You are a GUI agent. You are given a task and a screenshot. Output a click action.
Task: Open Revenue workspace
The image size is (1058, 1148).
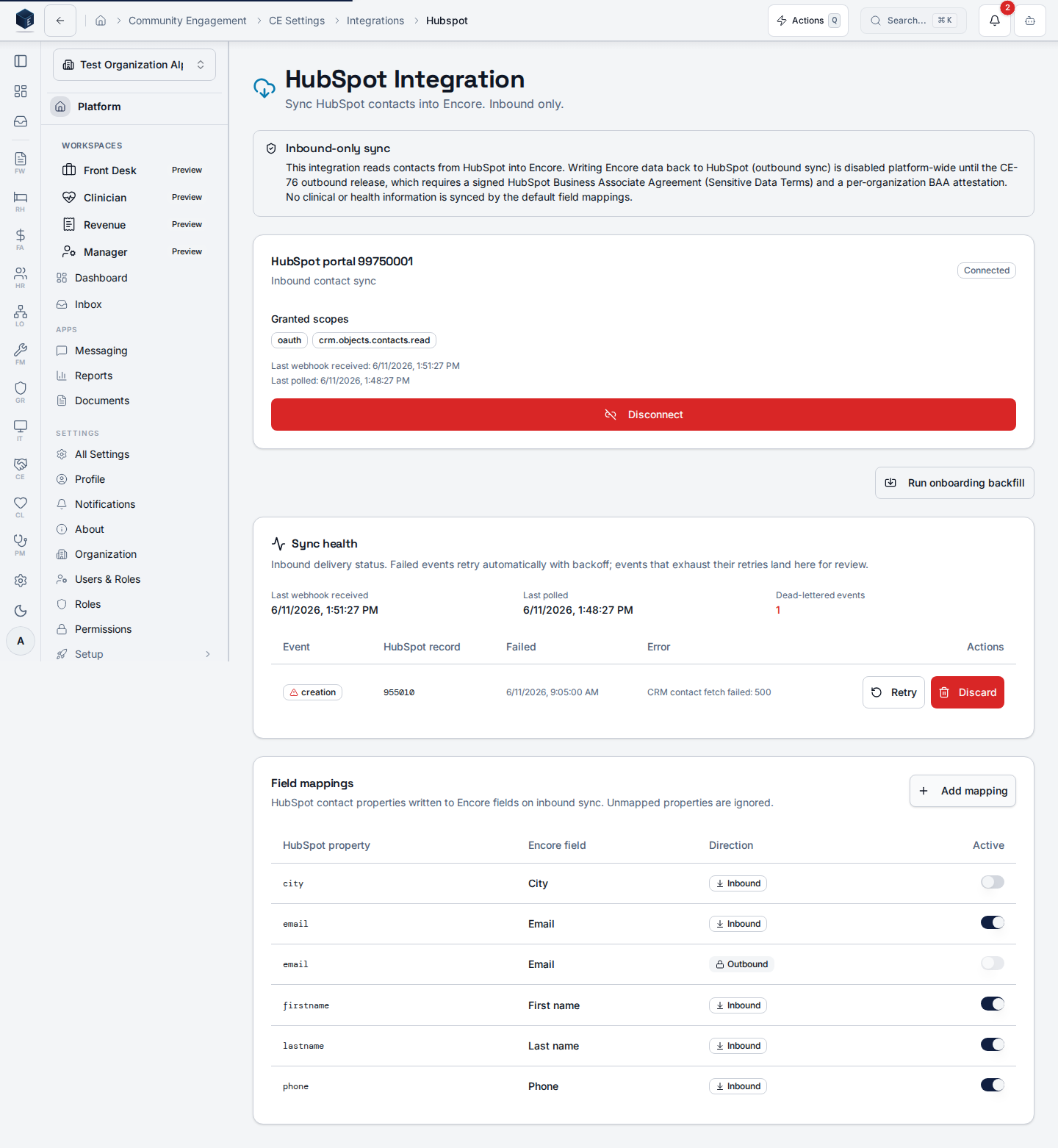tap(134, 225)
